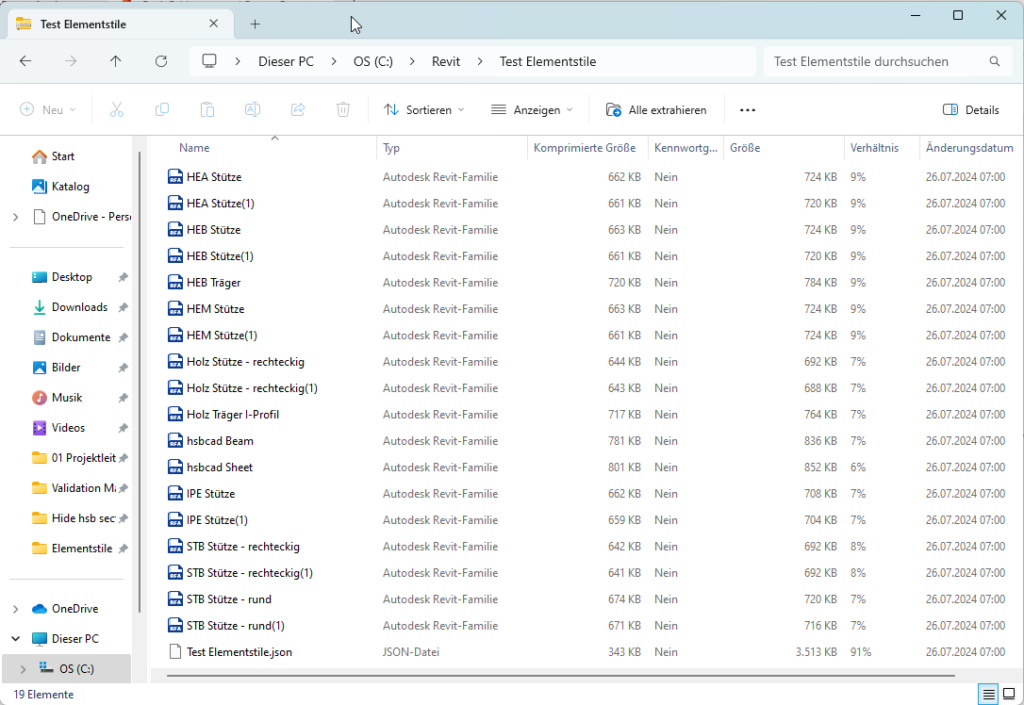Click Alle extrahieren button

pyautogui.click(x=656, y=110)
